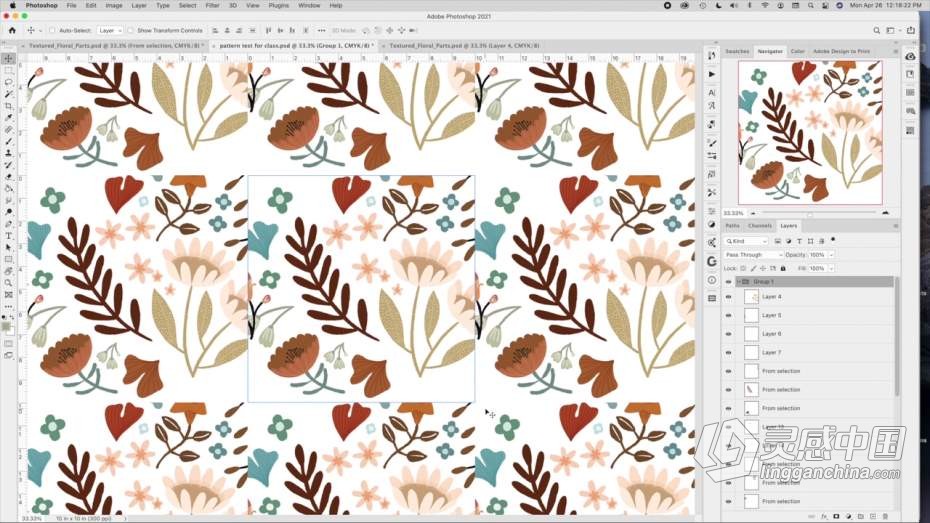
Task: Open the Fill value dropdown arrow
Action: 832,269
